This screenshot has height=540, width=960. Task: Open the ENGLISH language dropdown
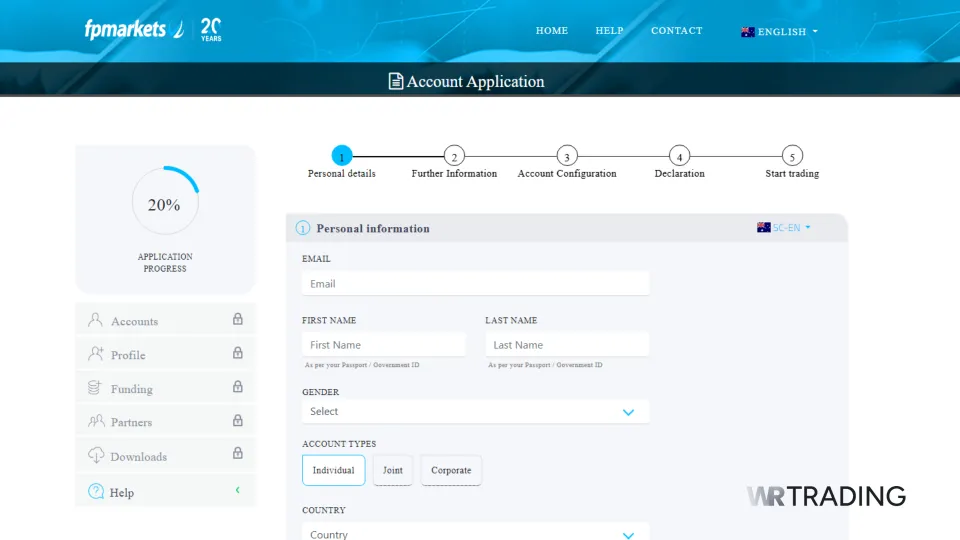[x=779, y=32]
